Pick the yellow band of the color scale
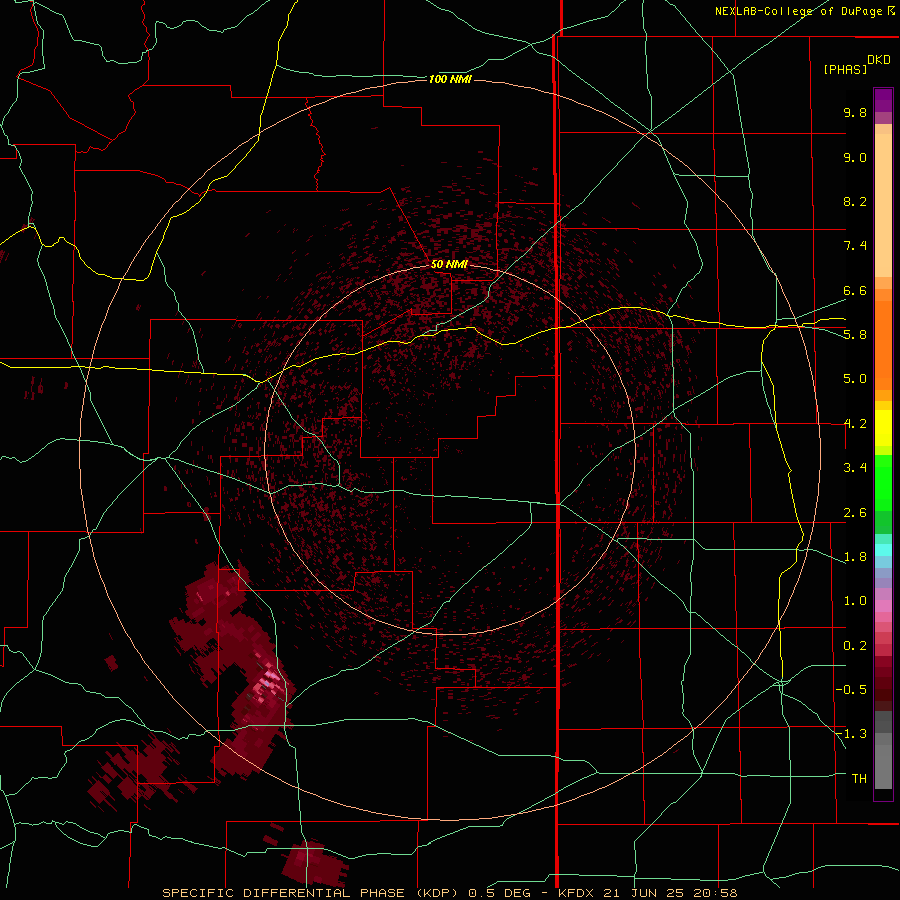 883,427
